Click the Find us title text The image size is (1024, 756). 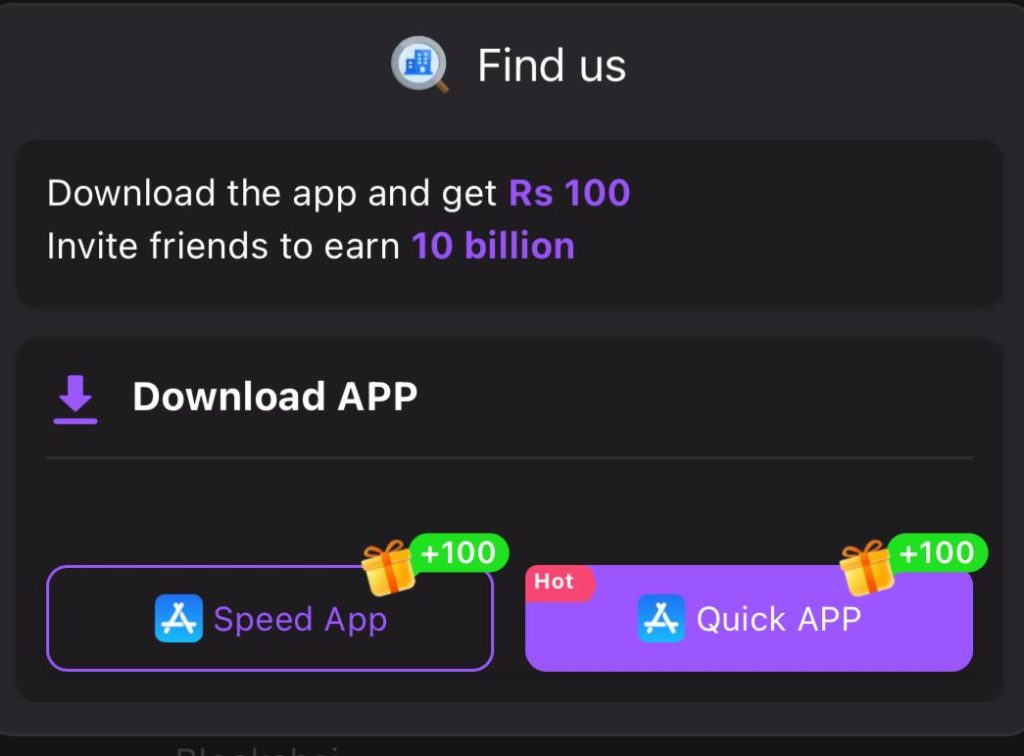pos(552,65)
